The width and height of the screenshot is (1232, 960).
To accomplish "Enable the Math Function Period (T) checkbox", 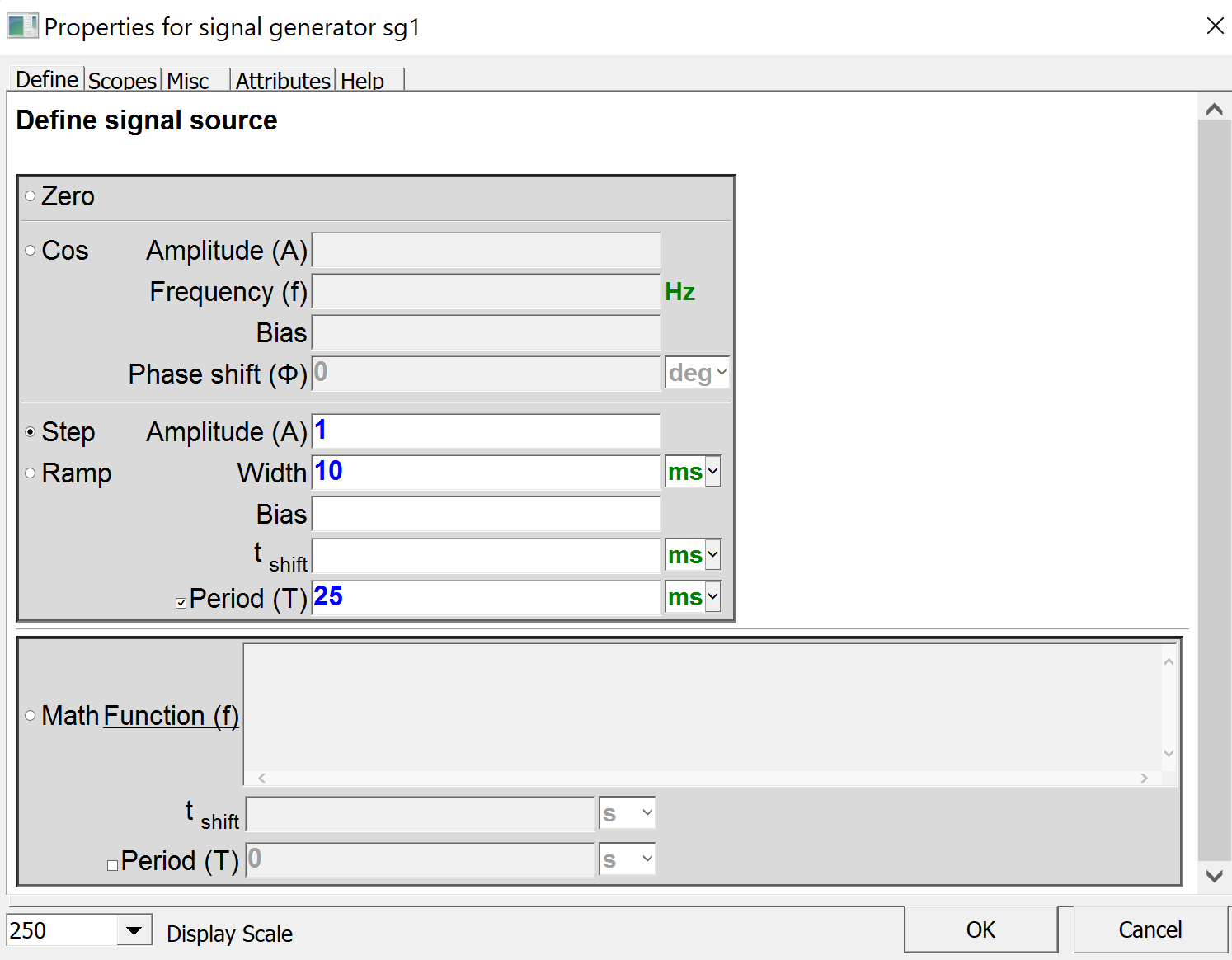I will pos(113,865).
